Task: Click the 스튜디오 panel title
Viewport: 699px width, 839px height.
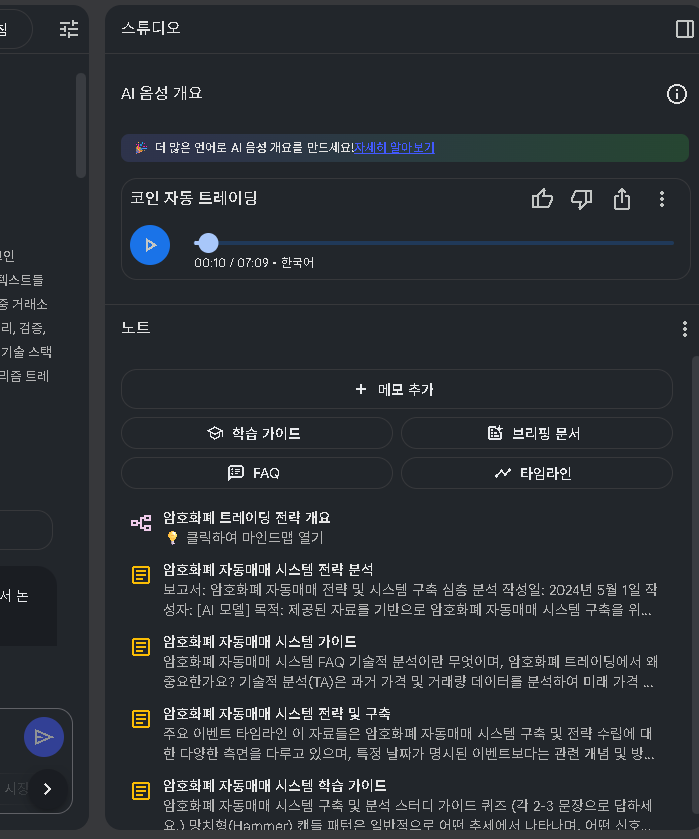Action: (151, 28)
